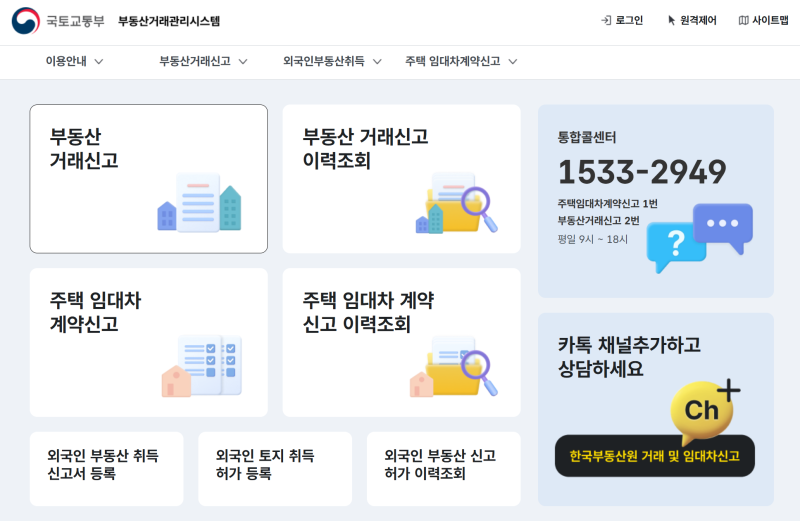This screenshot has width=800, height=521.
Task: Expand the 주택 임대차계약신고 menu chevron
Action: (x=513, y=62)
